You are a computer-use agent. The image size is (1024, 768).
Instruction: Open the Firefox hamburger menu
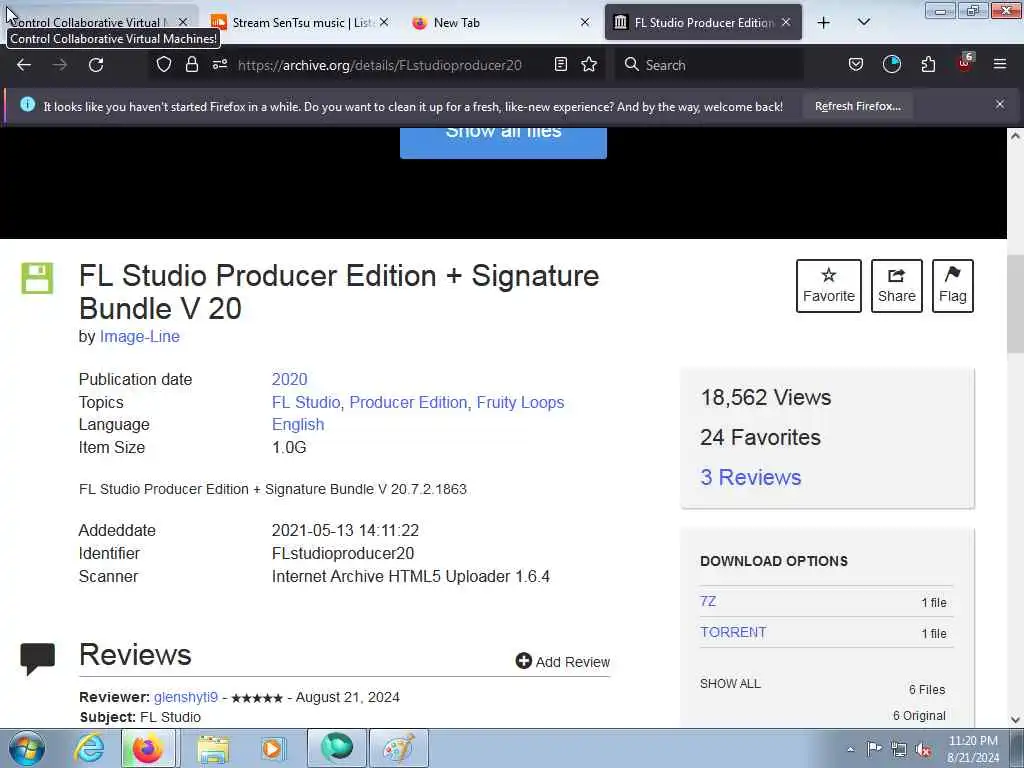click(999, 64)
